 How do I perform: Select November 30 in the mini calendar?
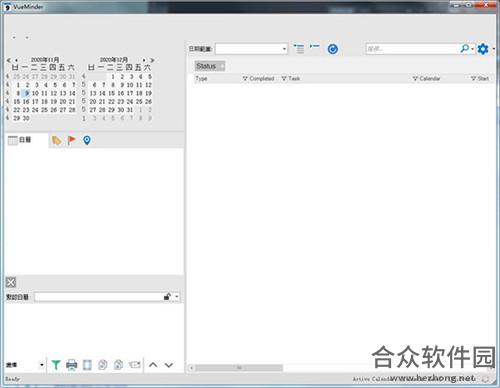point(26,118)
